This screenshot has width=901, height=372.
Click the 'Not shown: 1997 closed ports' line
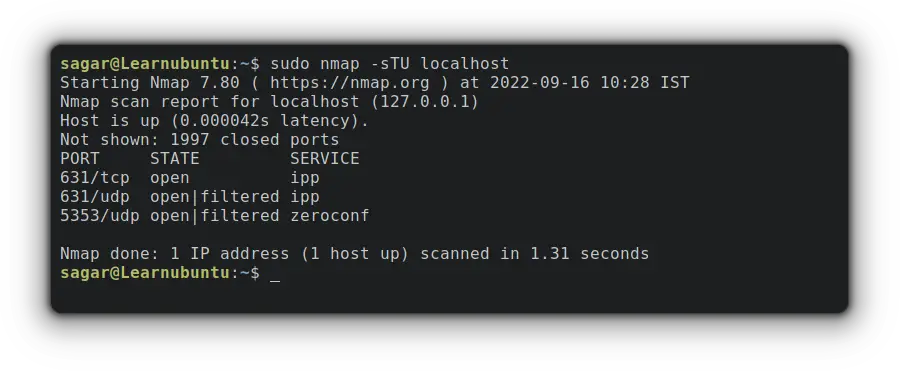(199, 140)
